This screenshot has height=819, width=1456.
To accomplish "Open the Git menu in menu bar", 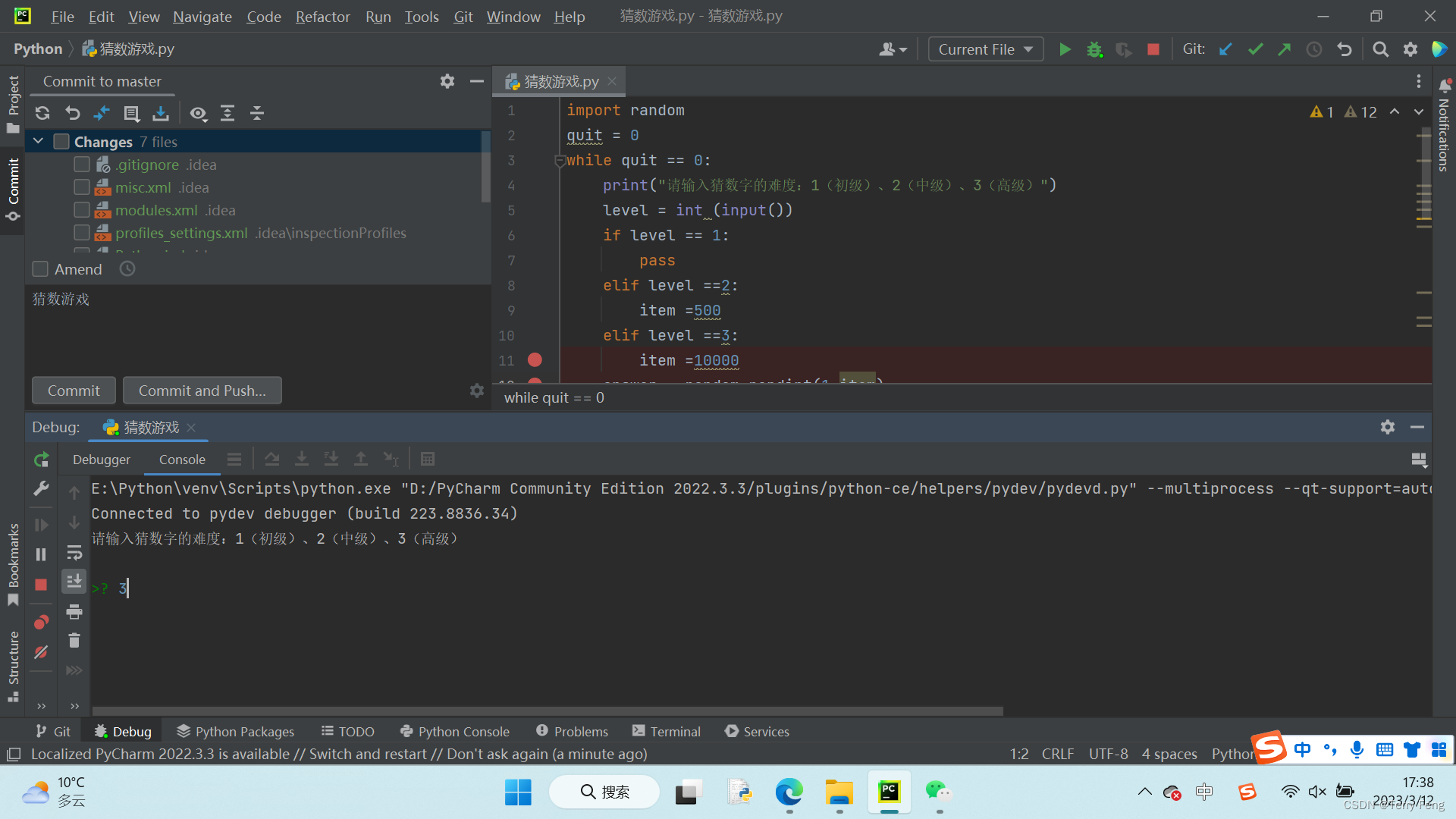I will tap(463, 15).
